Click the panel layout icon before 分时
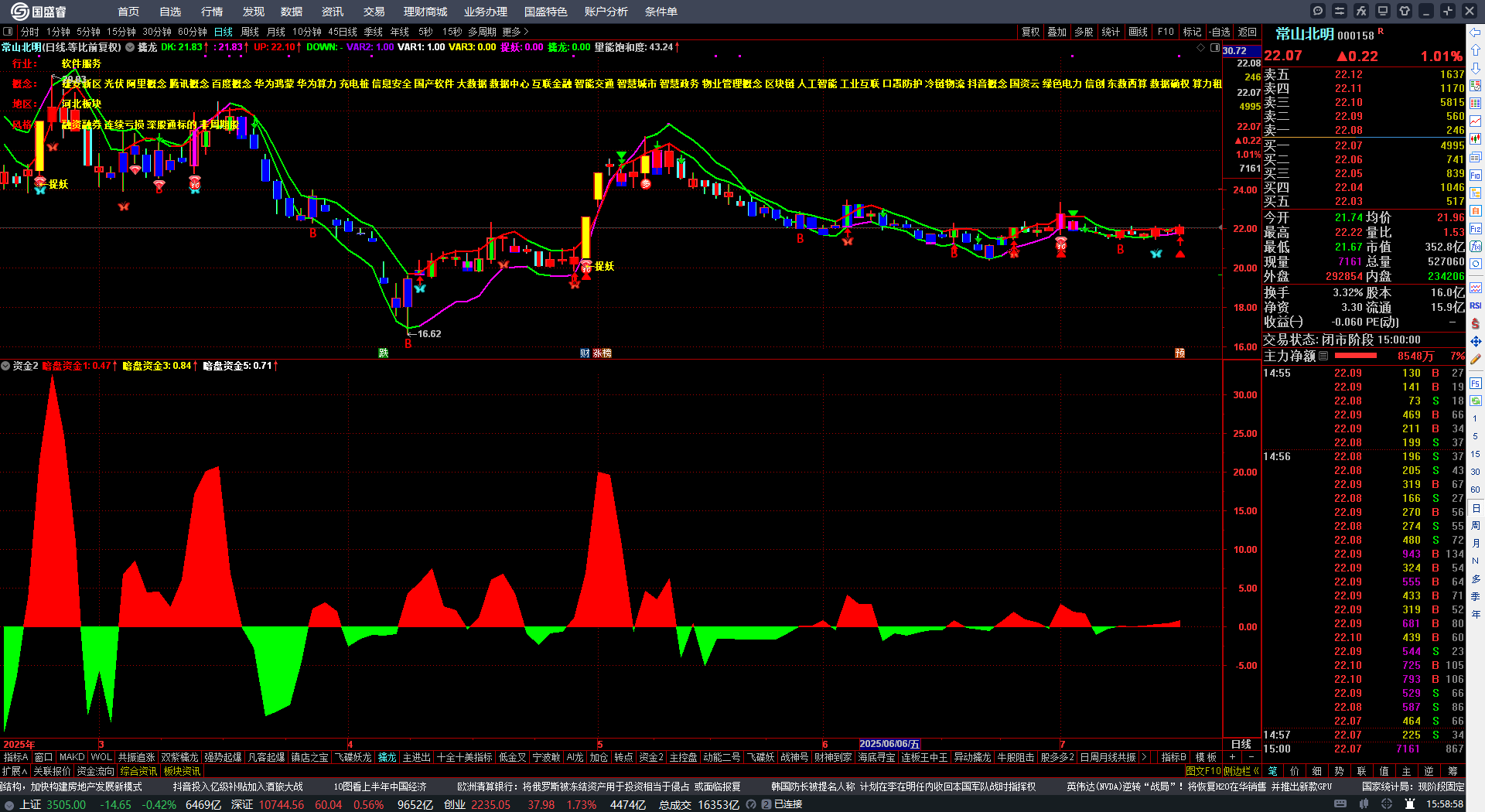The width and height of the screenshot is (1485, 812). point(8,32)
